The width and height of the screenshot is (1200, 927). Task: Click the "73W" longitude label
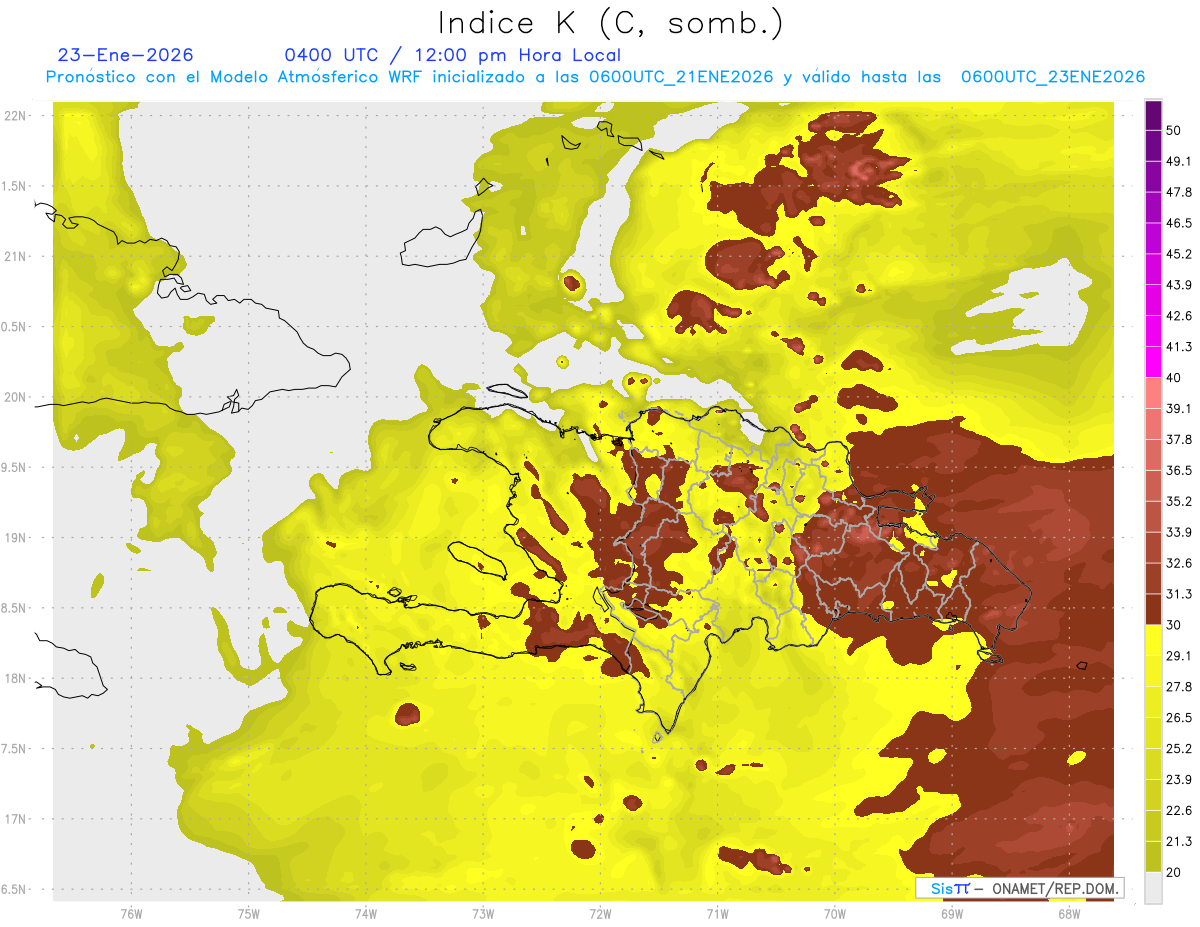(483, 914)
